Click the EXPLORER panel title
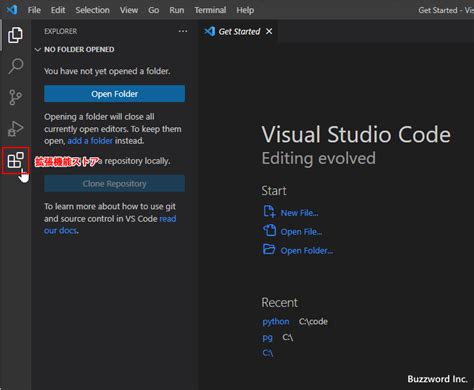Image resolution: width=474 pixels, height=390 pixels. pos(60,31)
